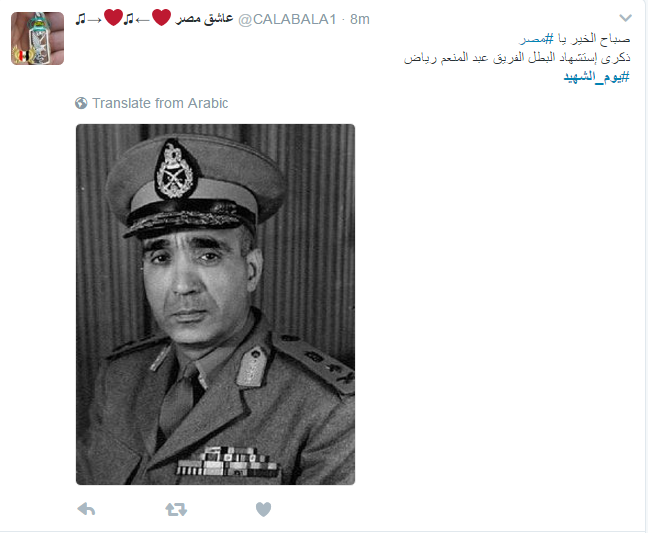Retweet this post using the retweet icon
The height and width of the screenshot is (533, 648).
tap(176, 509)
